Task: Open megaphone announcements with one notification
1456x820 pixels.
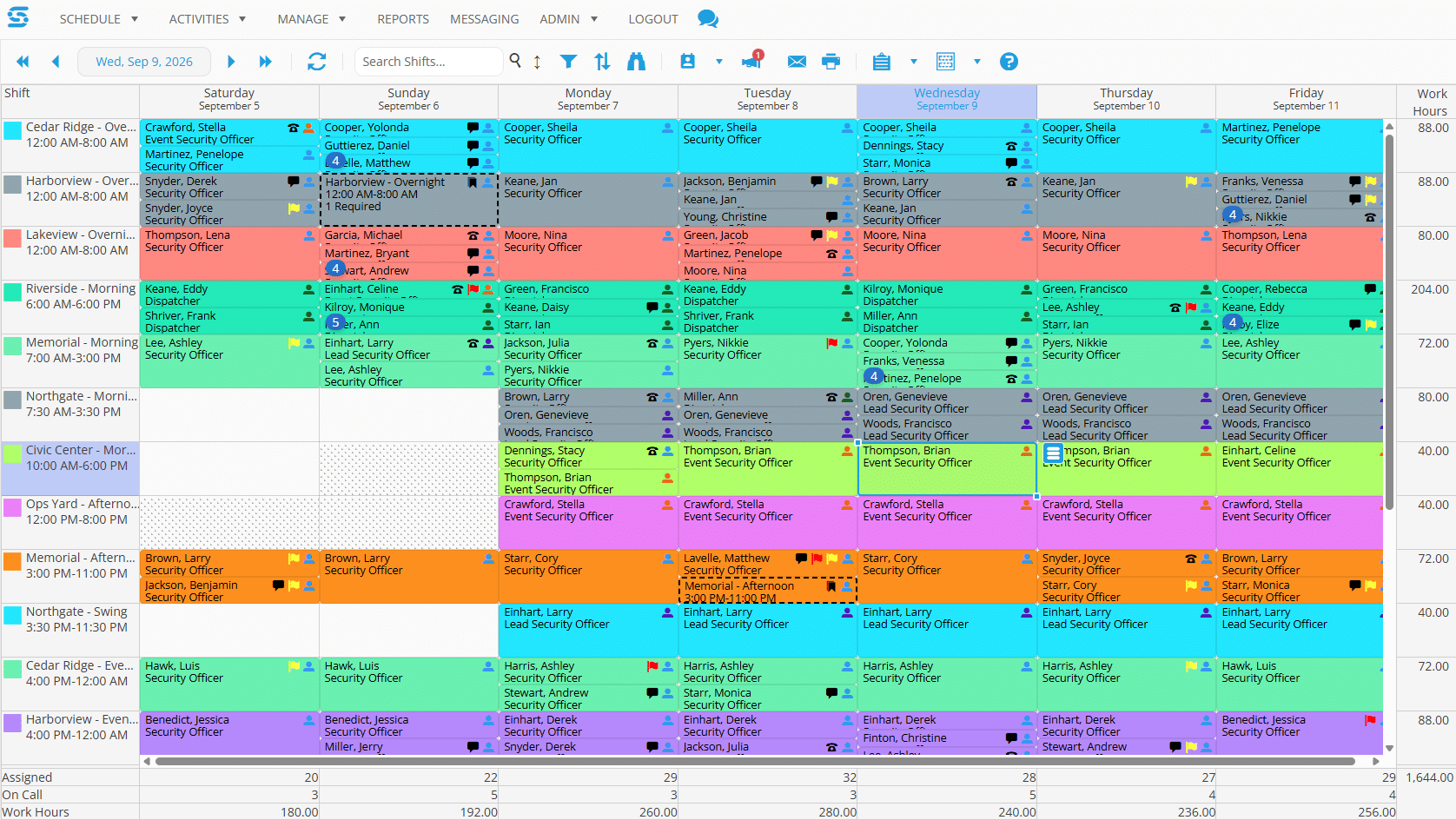Action: (751, 60)
